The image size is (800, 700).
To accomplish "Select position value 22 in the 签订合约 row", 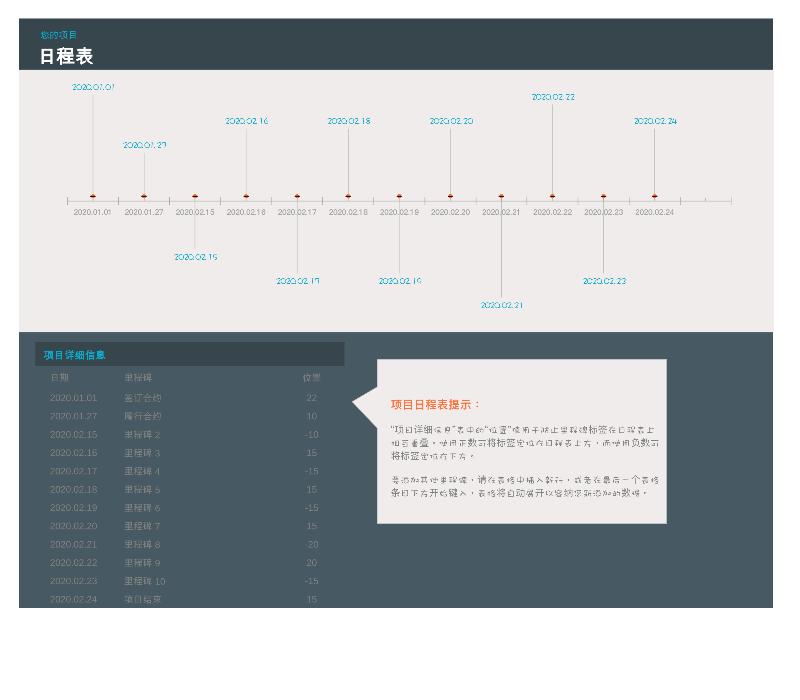I will [x=312, y=398].
